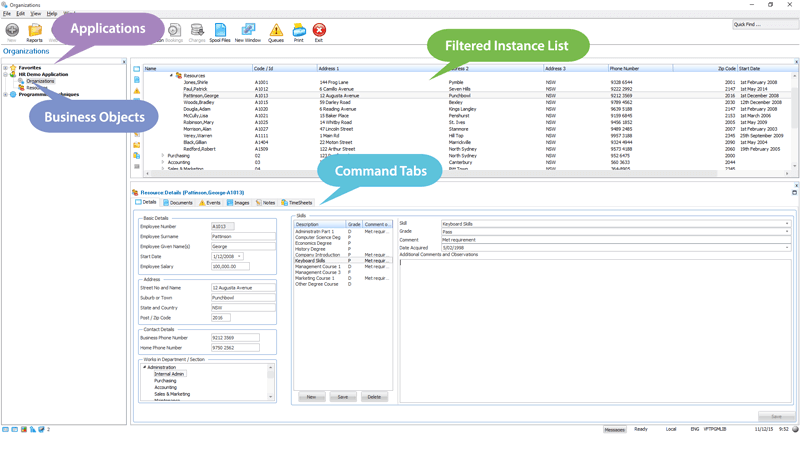Open the Date Acquired dropdown
Screen dimensions: 800x450
pyautogui.click(x=787, y=247)
